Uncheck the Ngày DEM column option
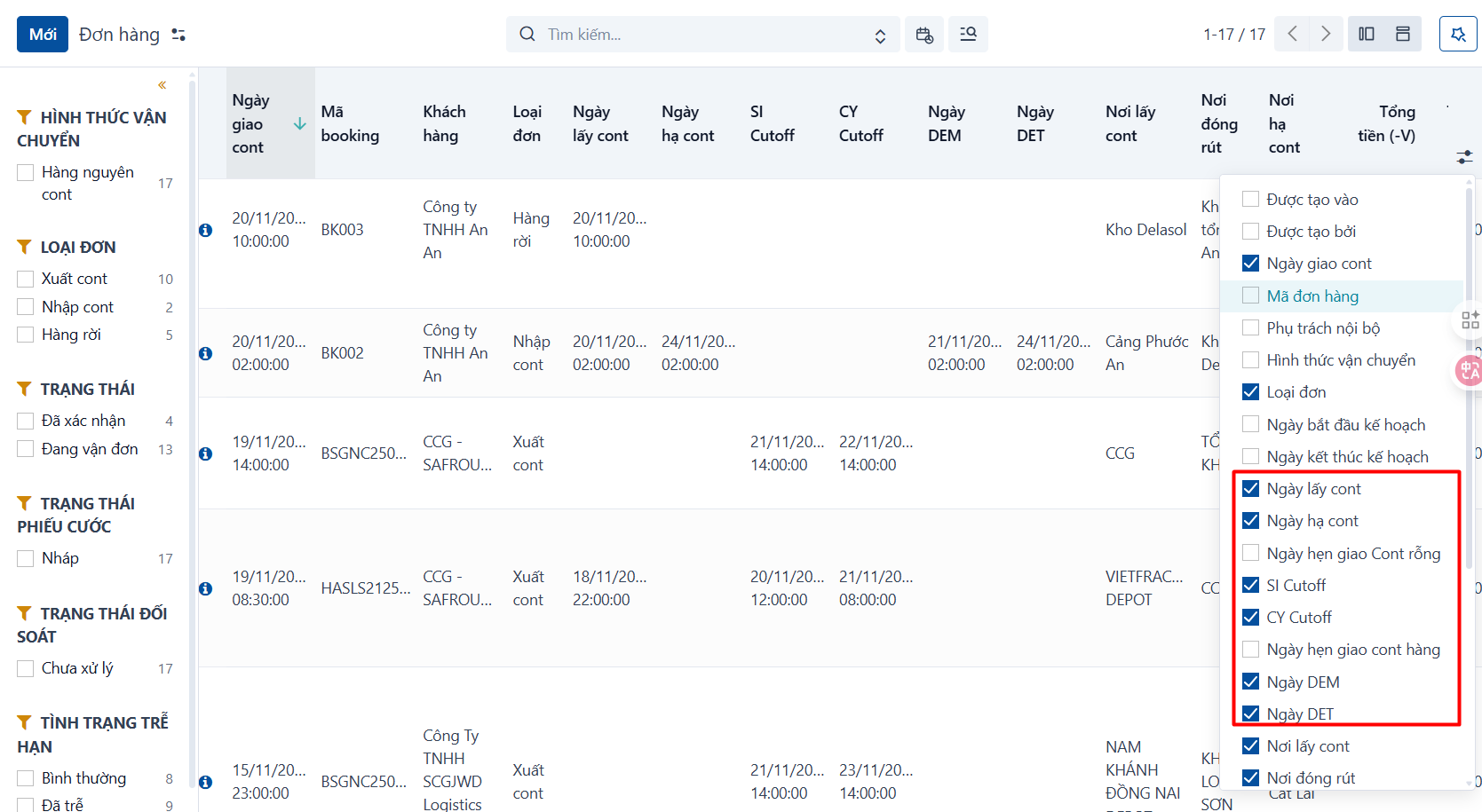The image size is (1482, 812). [1250, 682]
